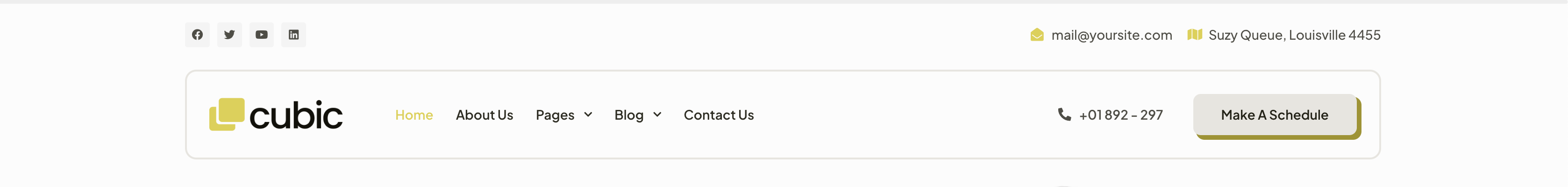Open the YouTube channel icon

tap(262, 35)
